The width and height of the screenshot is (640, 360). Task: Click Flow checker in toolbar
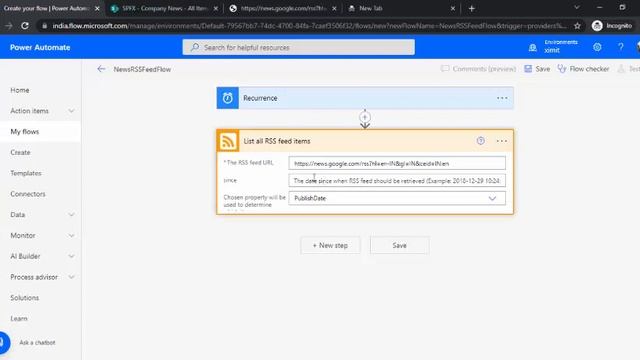point(589,69)
